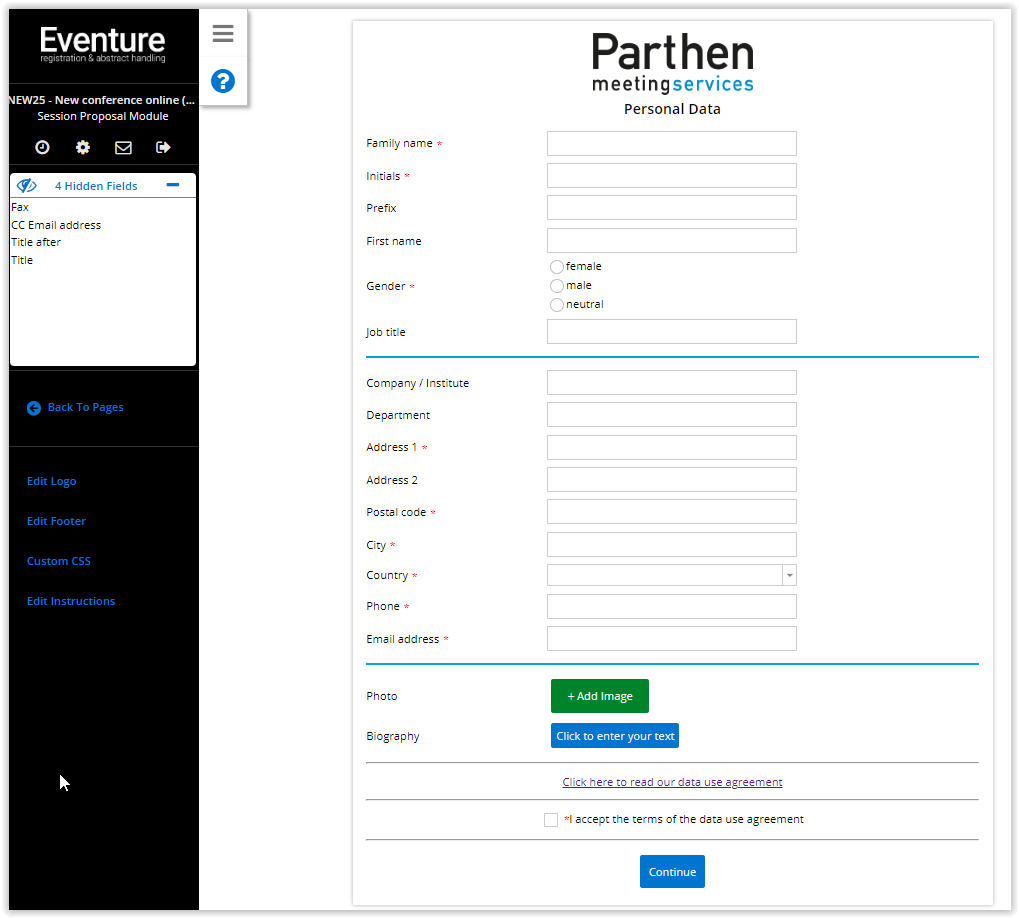The width and height of the screenshot is (1019, 918).
Task: Open the help question mark icon
Action: tap(223, 81)
